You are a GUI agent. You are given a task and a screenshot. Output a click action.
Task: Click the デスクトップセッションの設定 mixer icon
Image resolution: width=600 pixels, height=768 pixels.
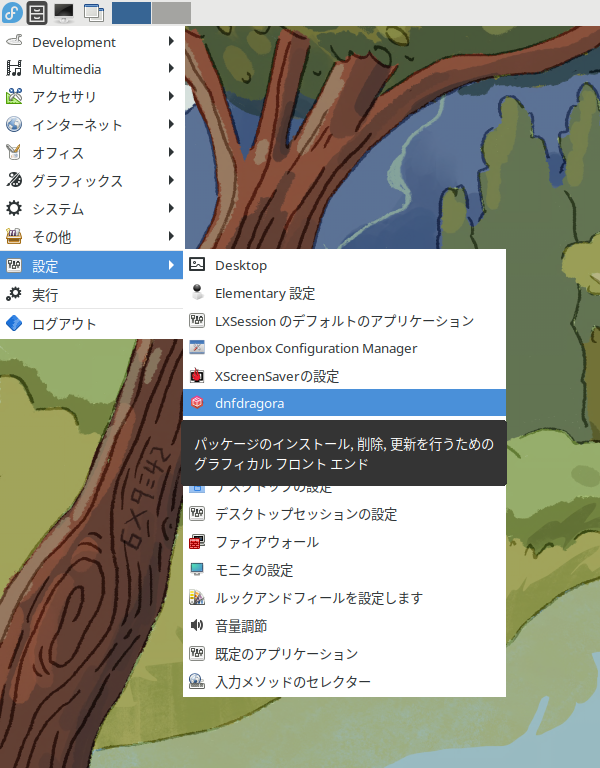[197, 513]
